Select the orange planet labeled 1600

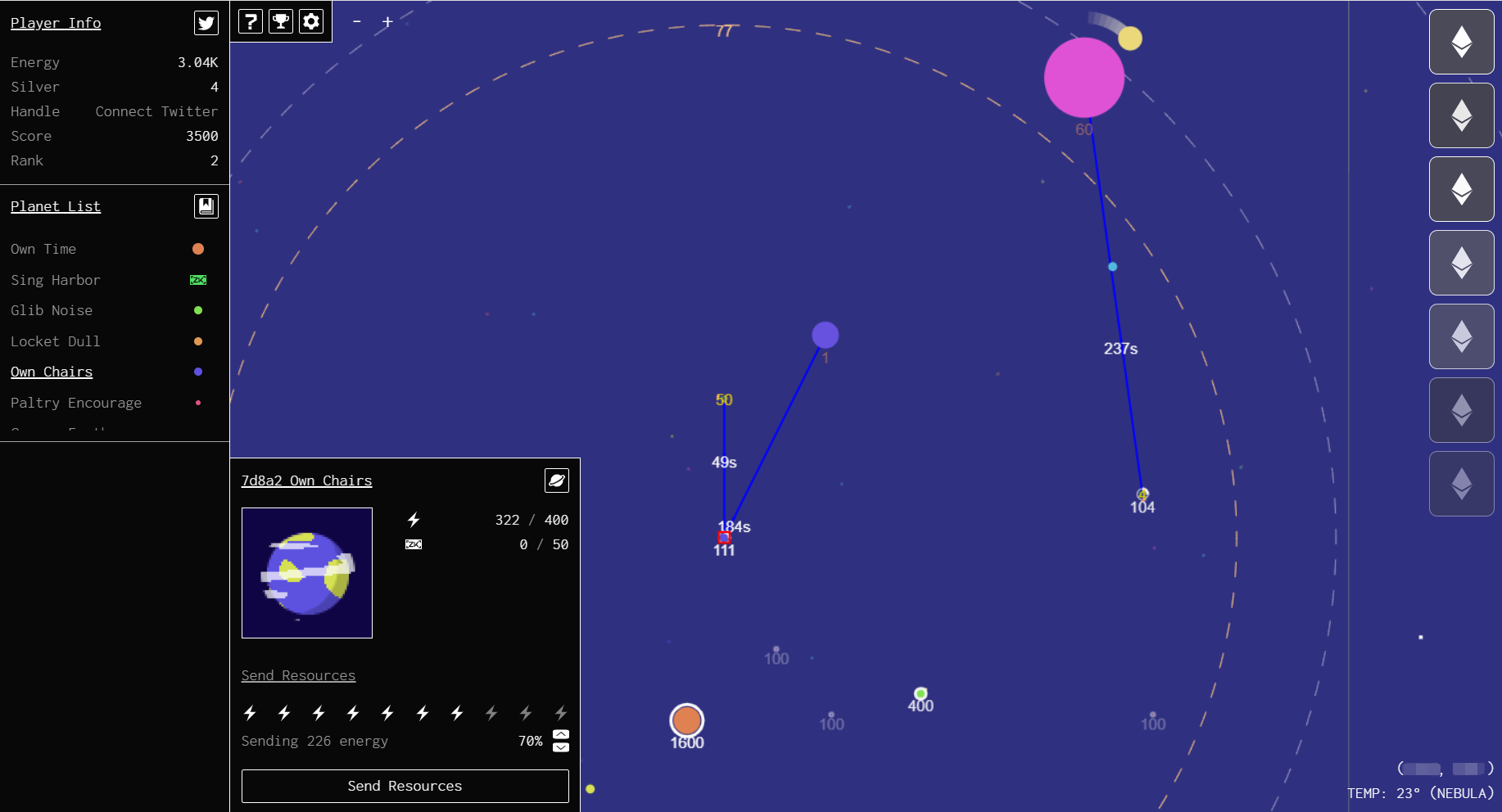686,720
